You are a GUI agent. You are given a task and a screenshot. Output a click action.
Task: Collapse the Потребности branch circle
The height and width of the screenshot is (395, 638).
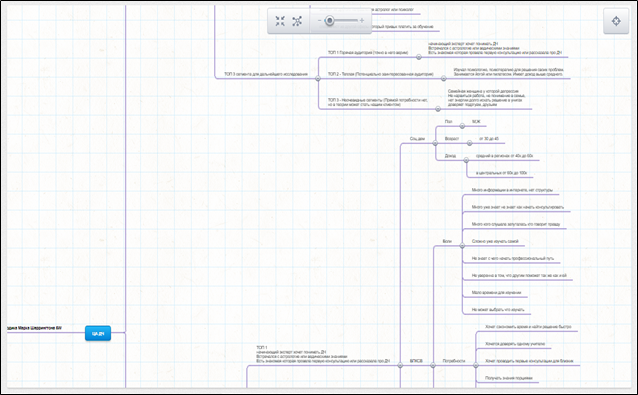476,365
